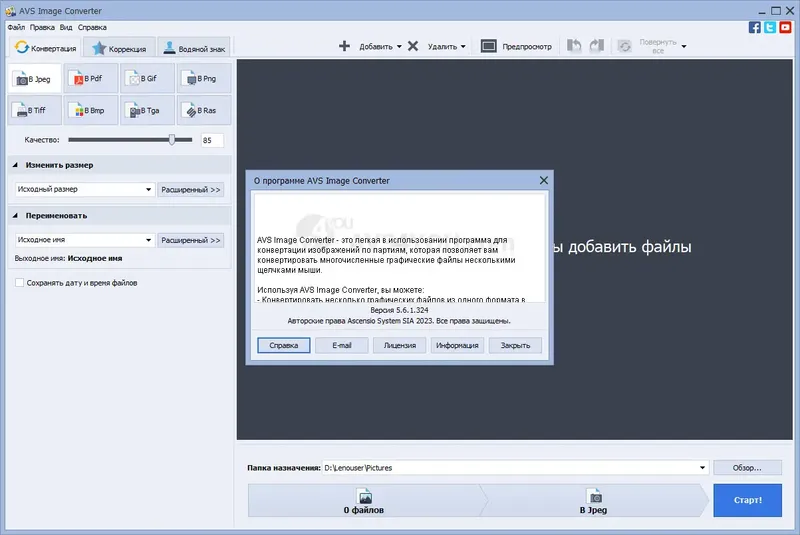Switch to the 'Водяной знак' tab
The width and height of the screenshot is (800, 535).
click(x=194, y=48)
